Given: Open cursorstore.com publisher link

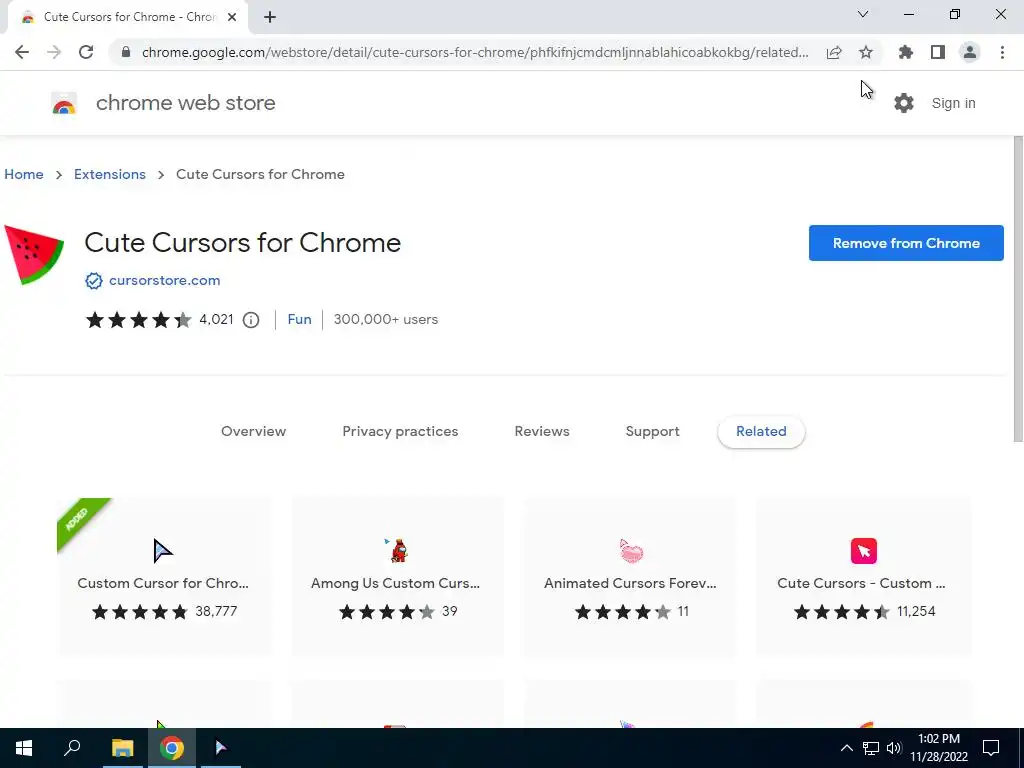Looking at the screenshot, I should pyautogui.click(x=165, y=280).
